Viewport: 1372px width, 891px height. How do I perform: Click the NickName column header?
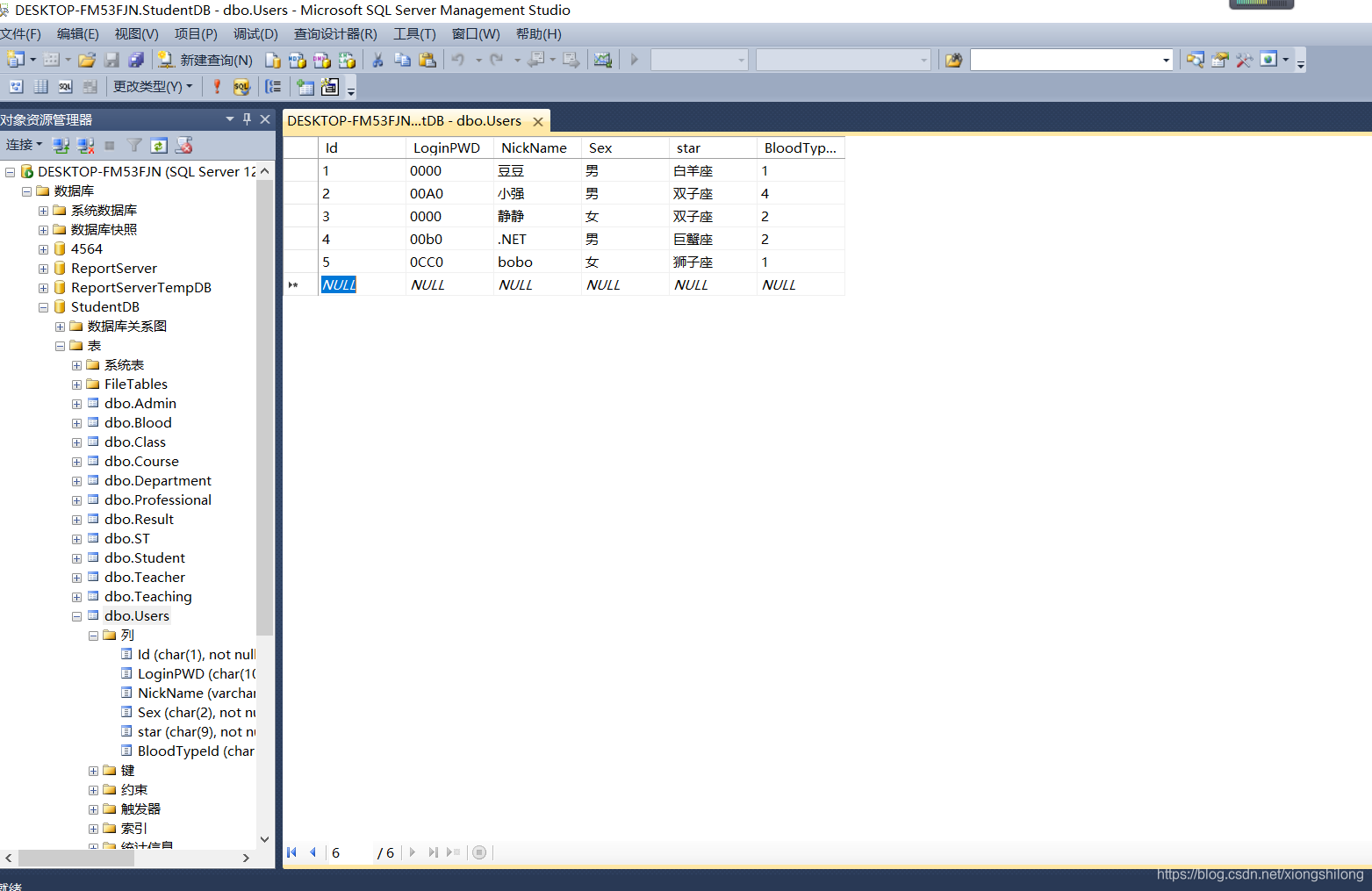tap(537, 147)
